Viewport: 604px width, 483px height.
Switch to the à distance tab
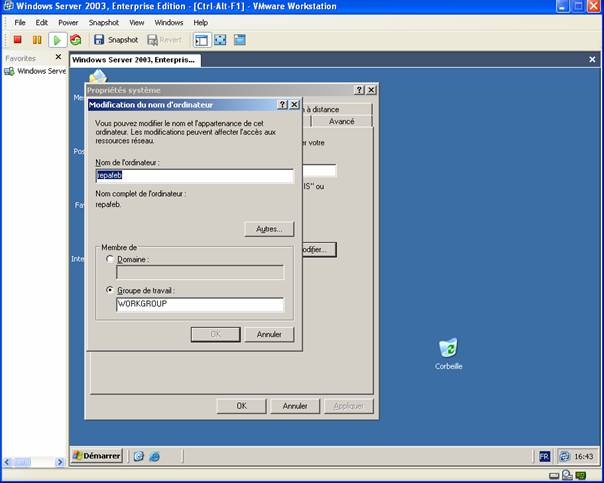336,109
